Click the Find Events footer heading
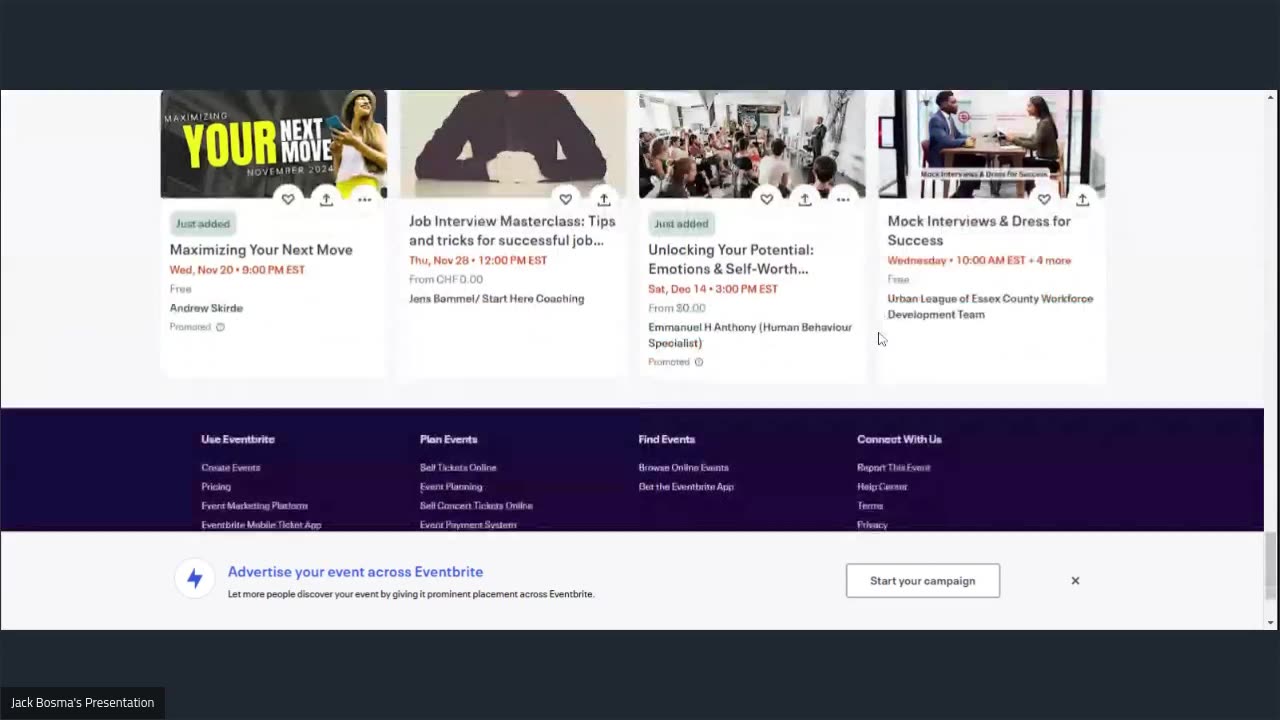Screen dimensions: 1280x720 [x=667, y=439]
